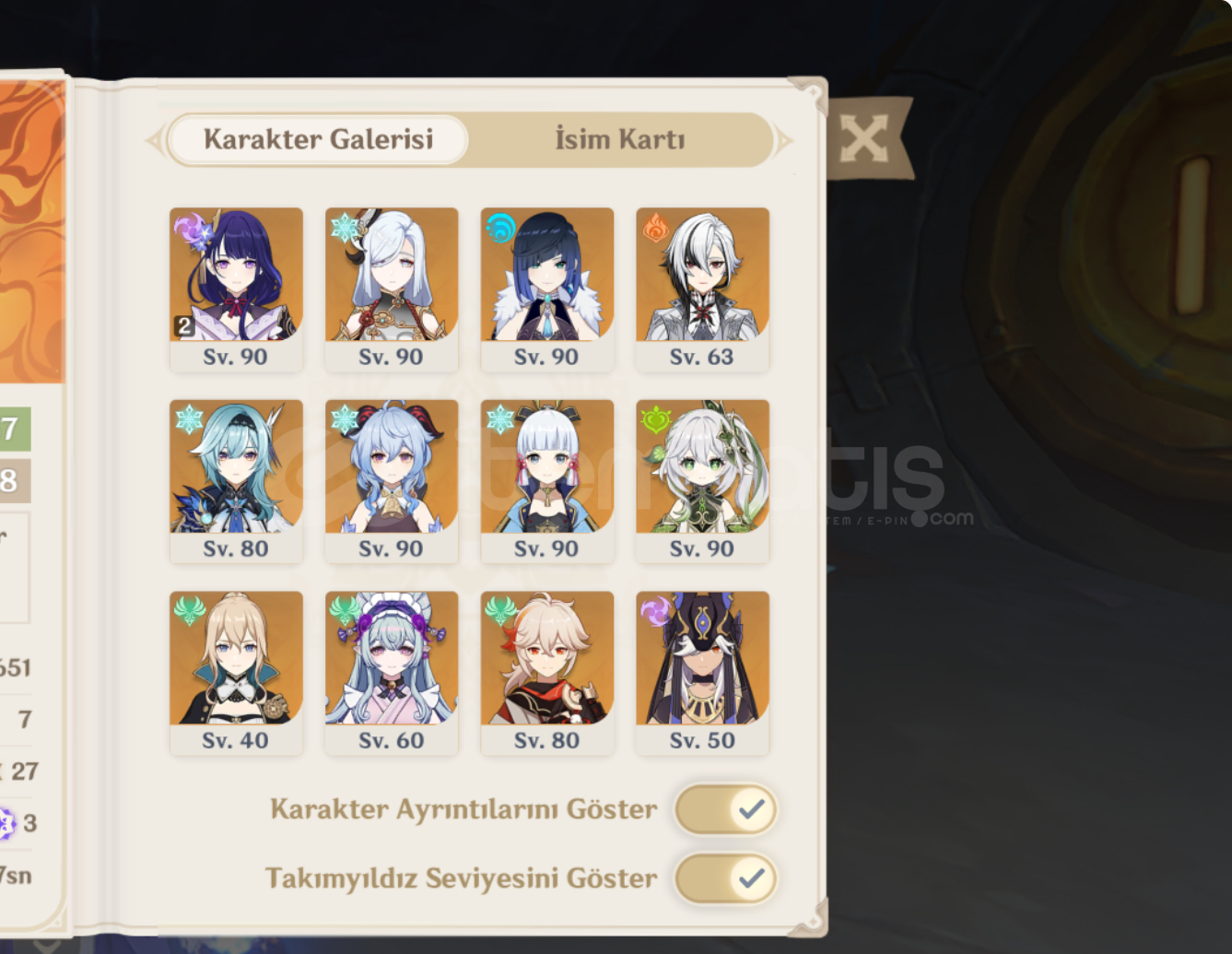Toggle Karakter Ayrıntılarını Göster switch

726,809
